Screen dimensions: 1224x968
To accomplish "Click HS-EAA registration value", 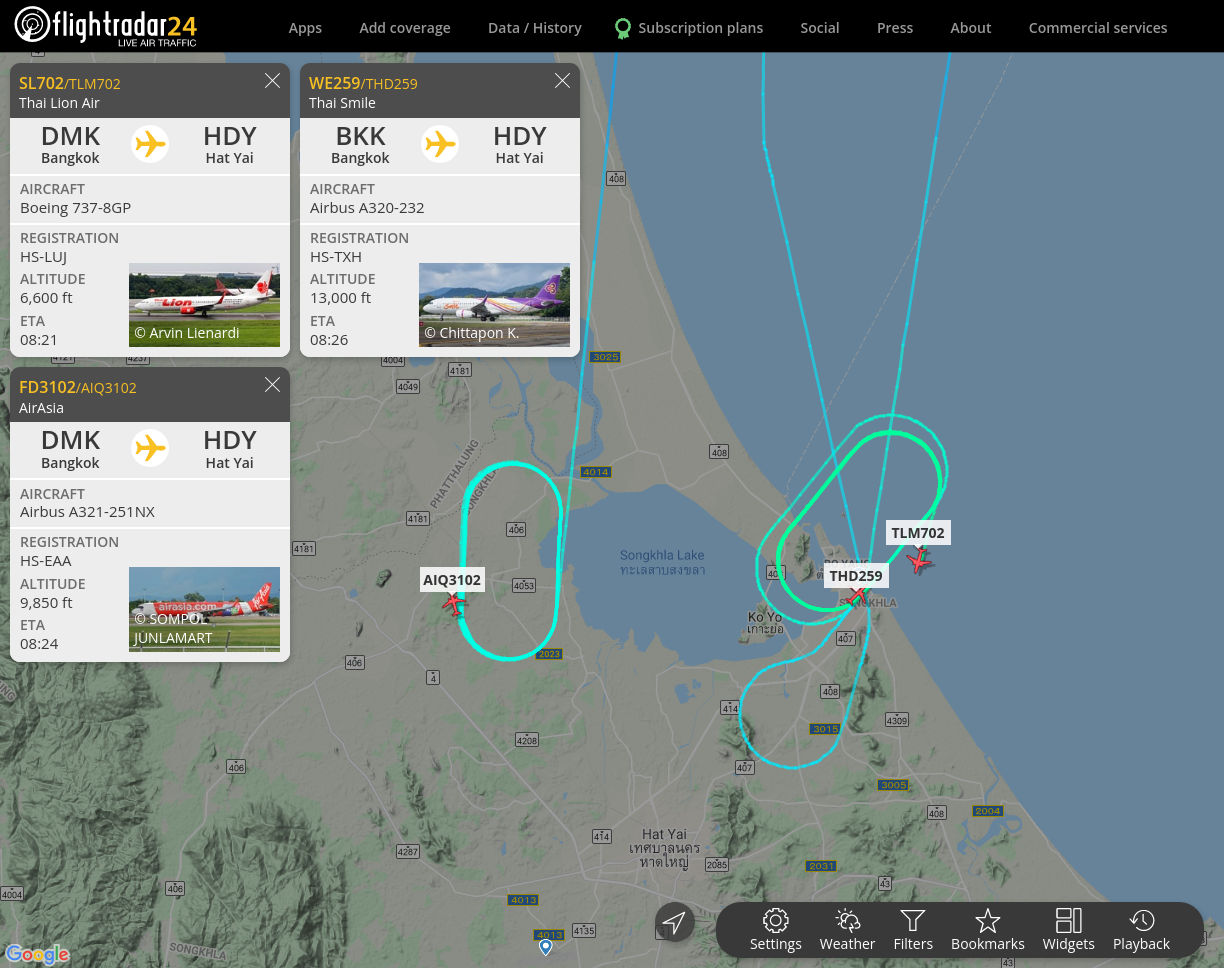I will click(x=44, y=560).
